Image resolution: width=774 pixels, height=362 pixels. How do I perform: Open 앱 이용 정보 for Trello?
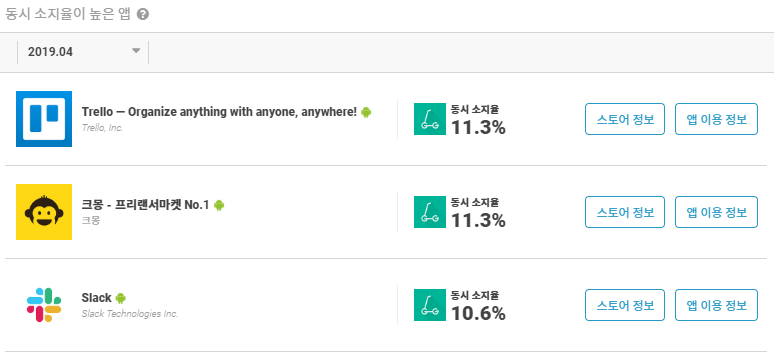coord(716,119)
